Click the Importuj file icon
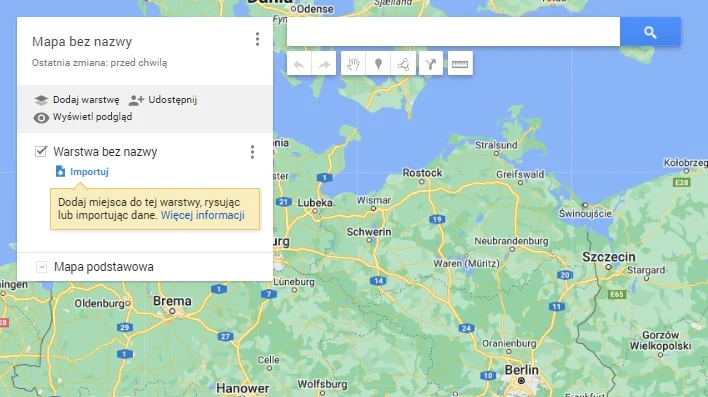708x397 pixels. click(60, 171)
